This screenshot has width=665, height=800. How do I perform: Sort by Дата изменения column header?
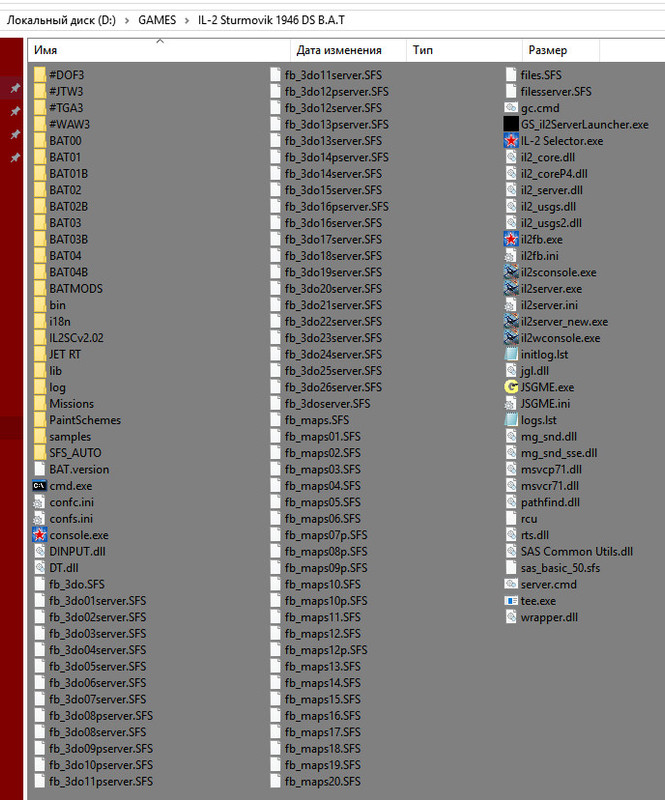tap(339, 50)
